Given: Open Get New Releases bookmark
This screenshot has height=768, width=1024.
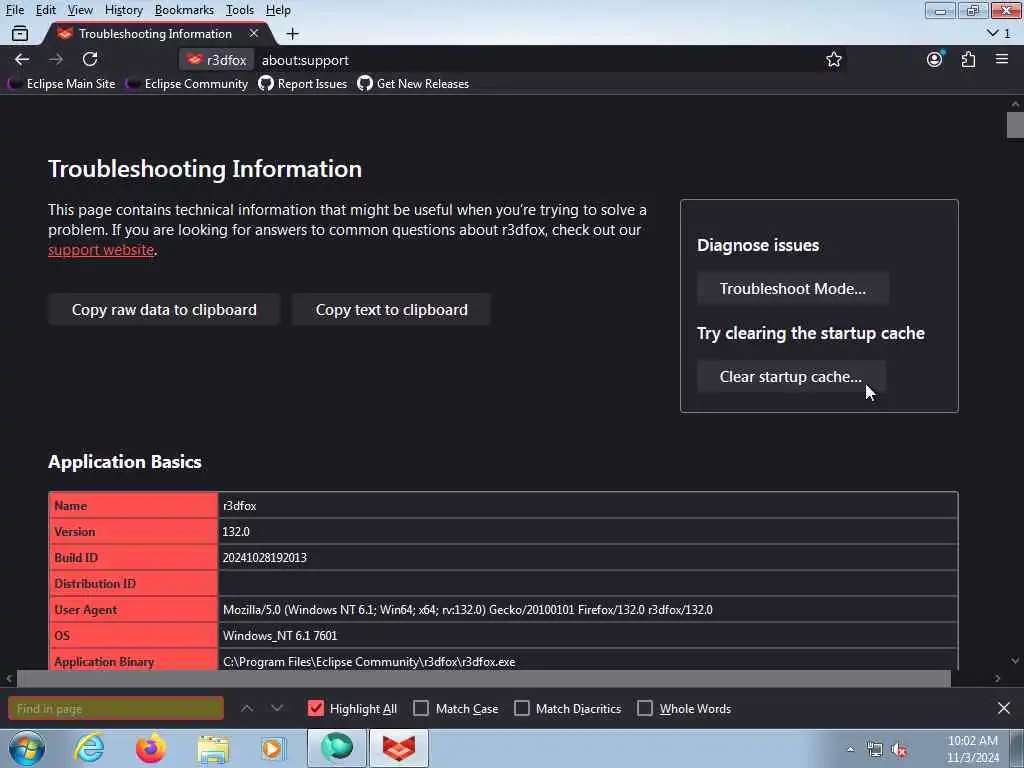Looking at the screenshot, I should point(413,84).
